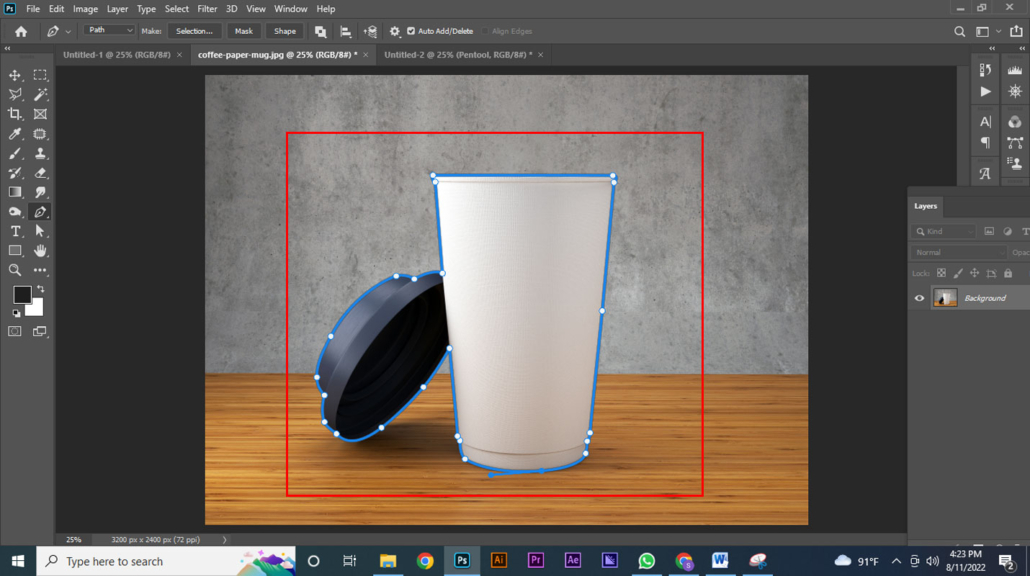Select the Eraser tool
The height and width of the screenshot is (576, 1030).
click(x=40, y=173)
